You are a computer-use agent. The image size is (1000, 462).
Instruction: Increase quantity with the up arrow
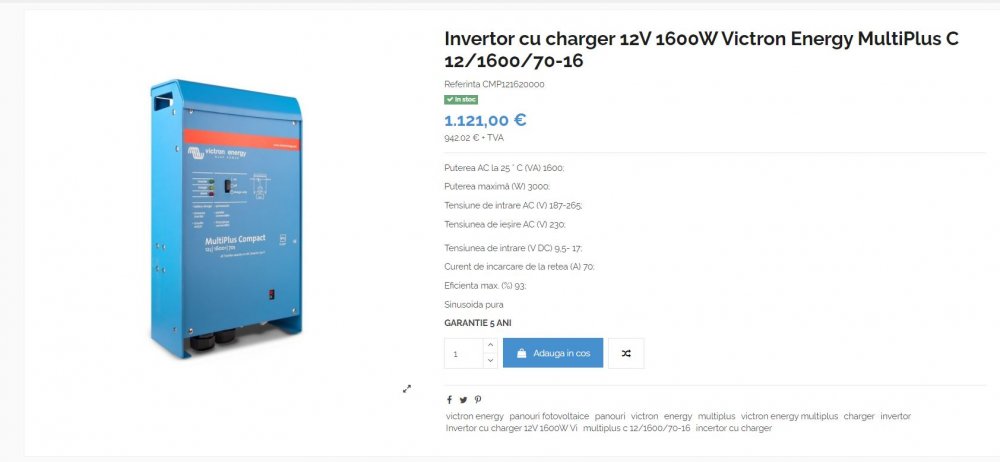point(490,345)
